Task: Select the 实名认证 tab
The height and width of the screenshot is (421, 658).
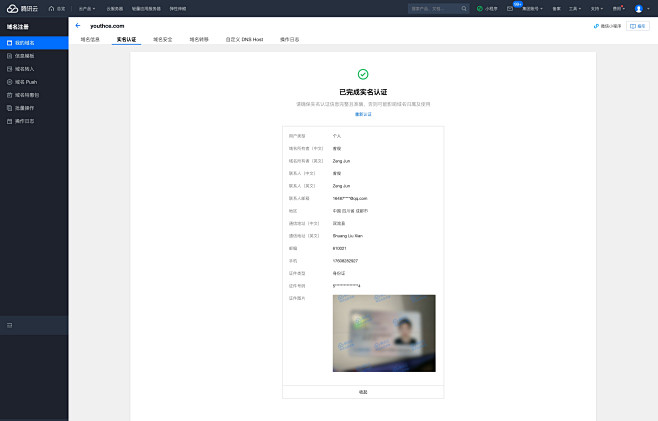Action: tap(126, 39)
